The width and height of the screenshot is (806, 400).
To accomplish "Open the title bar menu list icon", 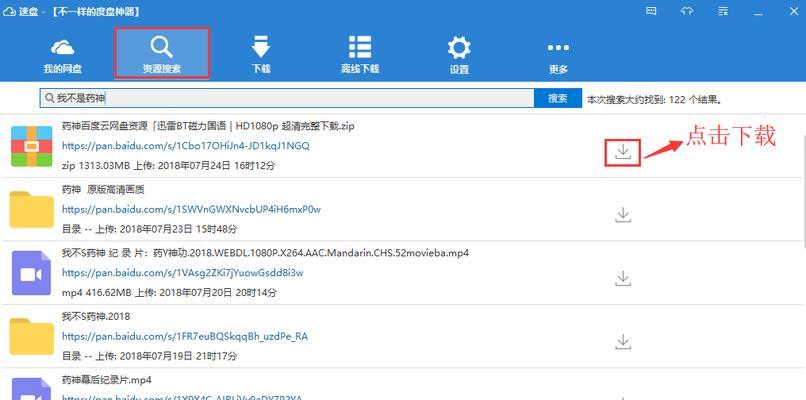I will coord(723,11).
